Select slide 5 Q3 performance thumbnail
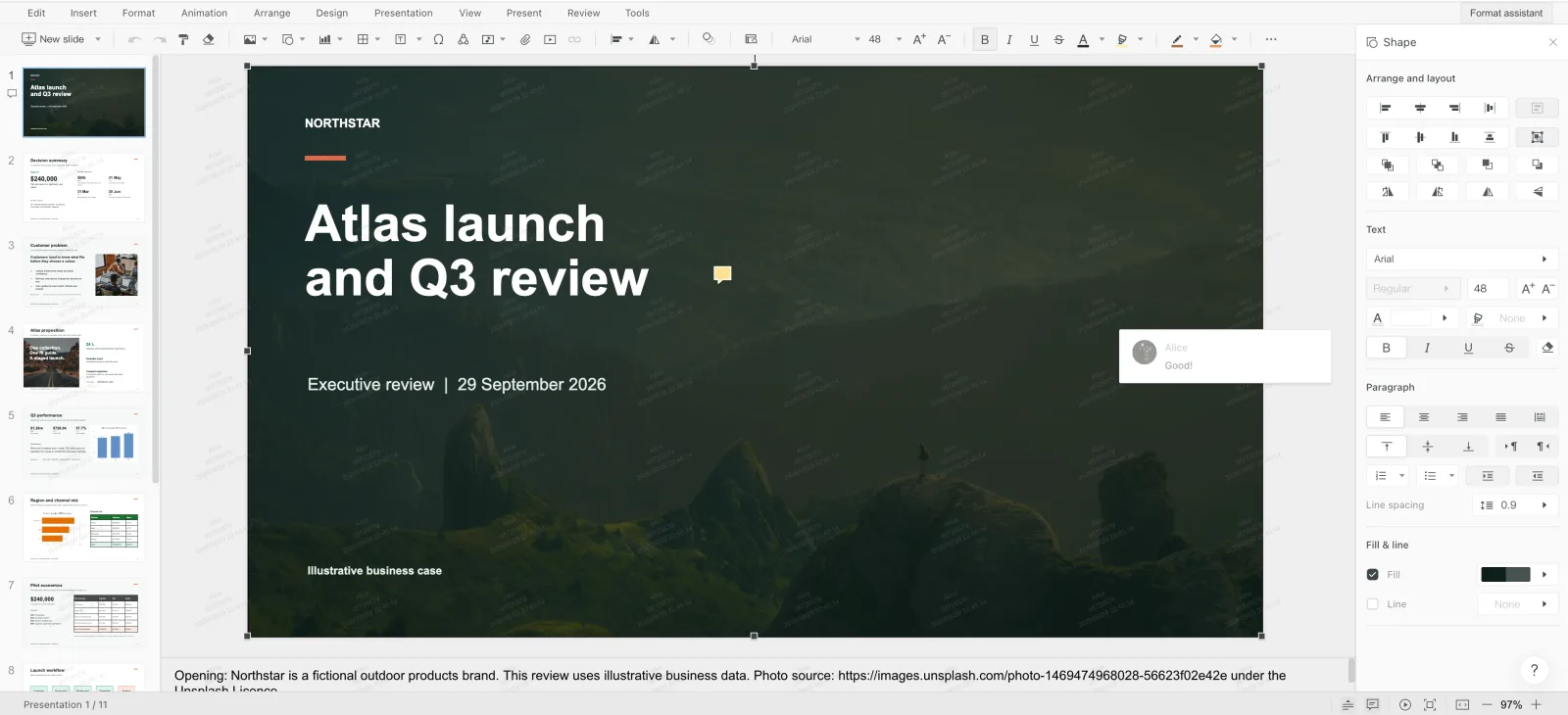 [84, 443]
